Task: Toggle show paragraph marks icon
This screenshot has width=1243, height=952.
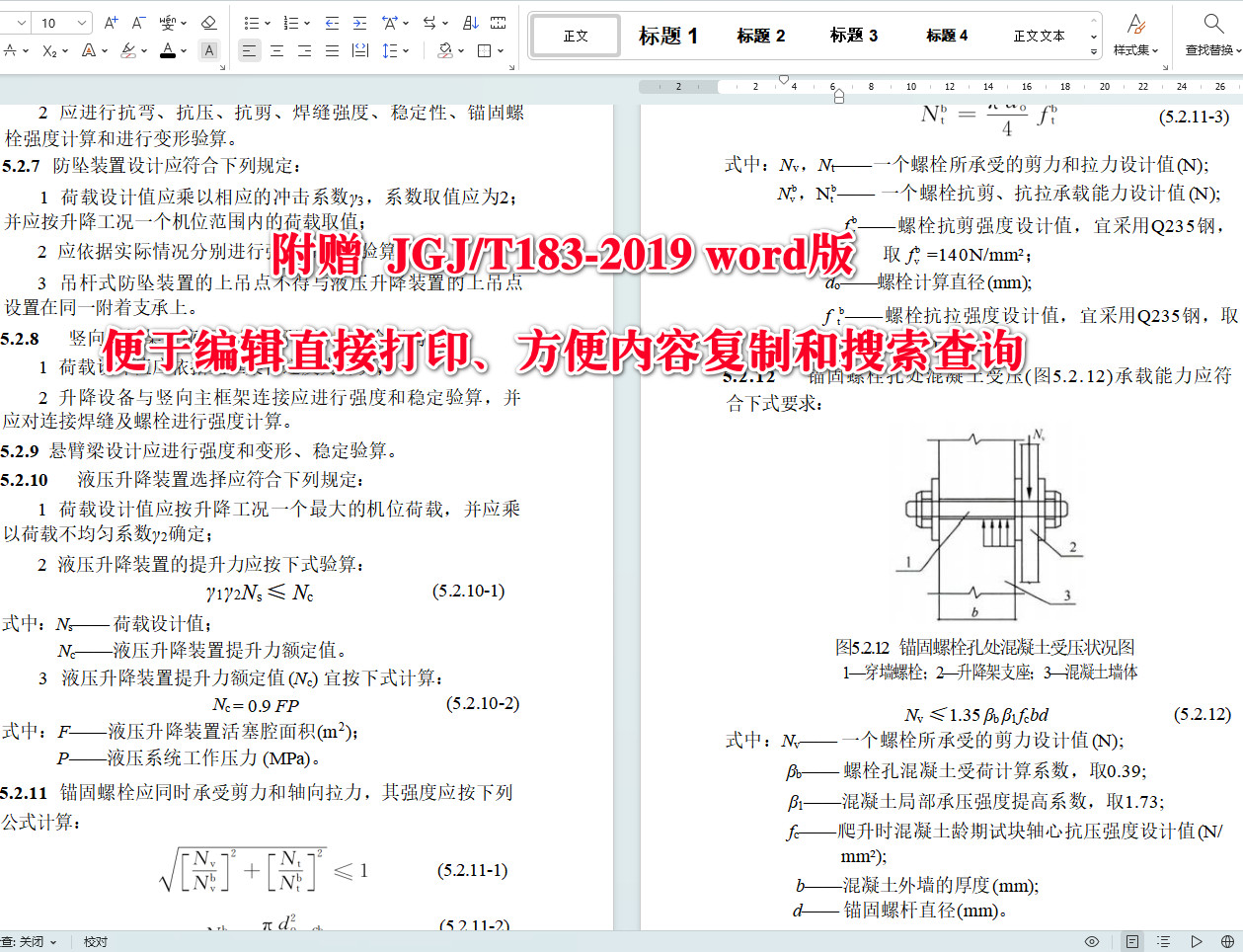Action: tap(499, 23)
